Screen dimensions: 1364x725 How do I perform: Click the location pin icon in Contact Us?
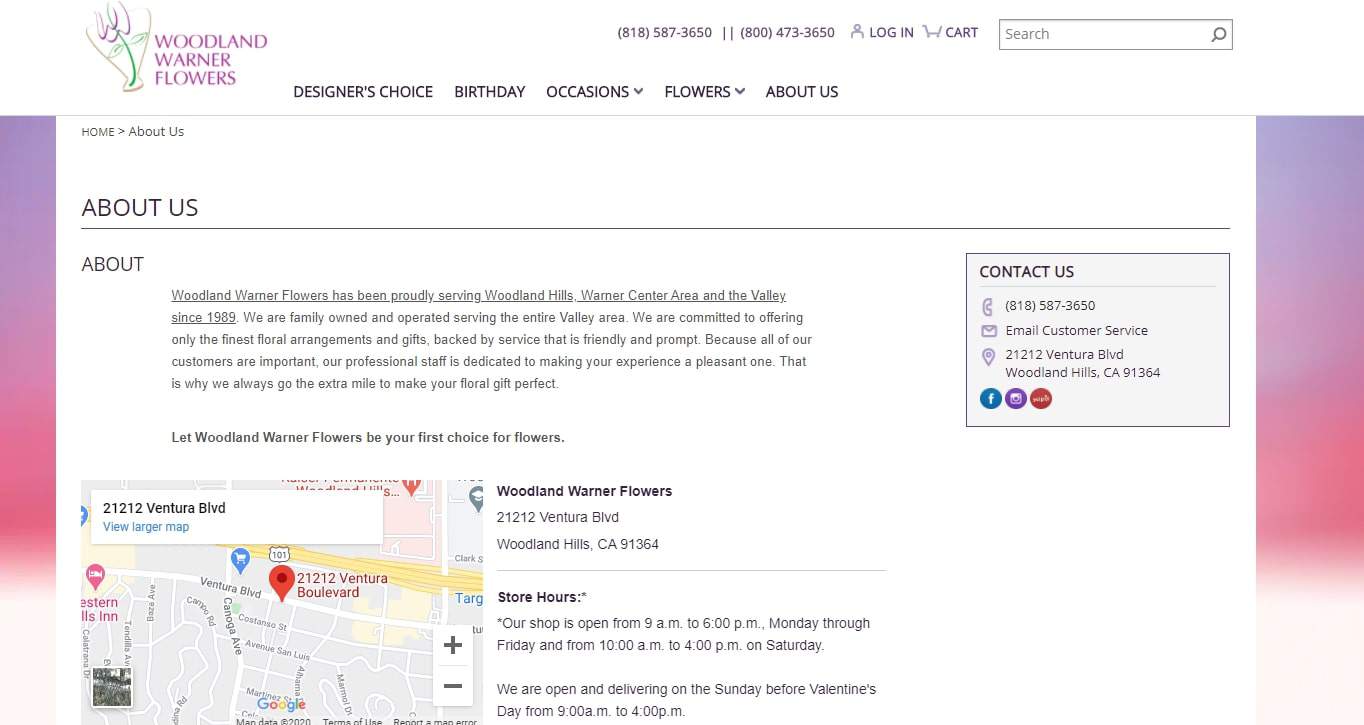click(988, 357)
